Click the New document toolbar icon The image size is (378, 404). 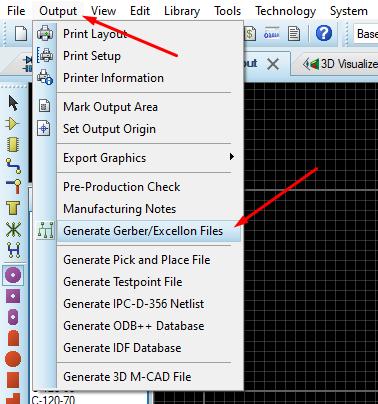point(20,33)
